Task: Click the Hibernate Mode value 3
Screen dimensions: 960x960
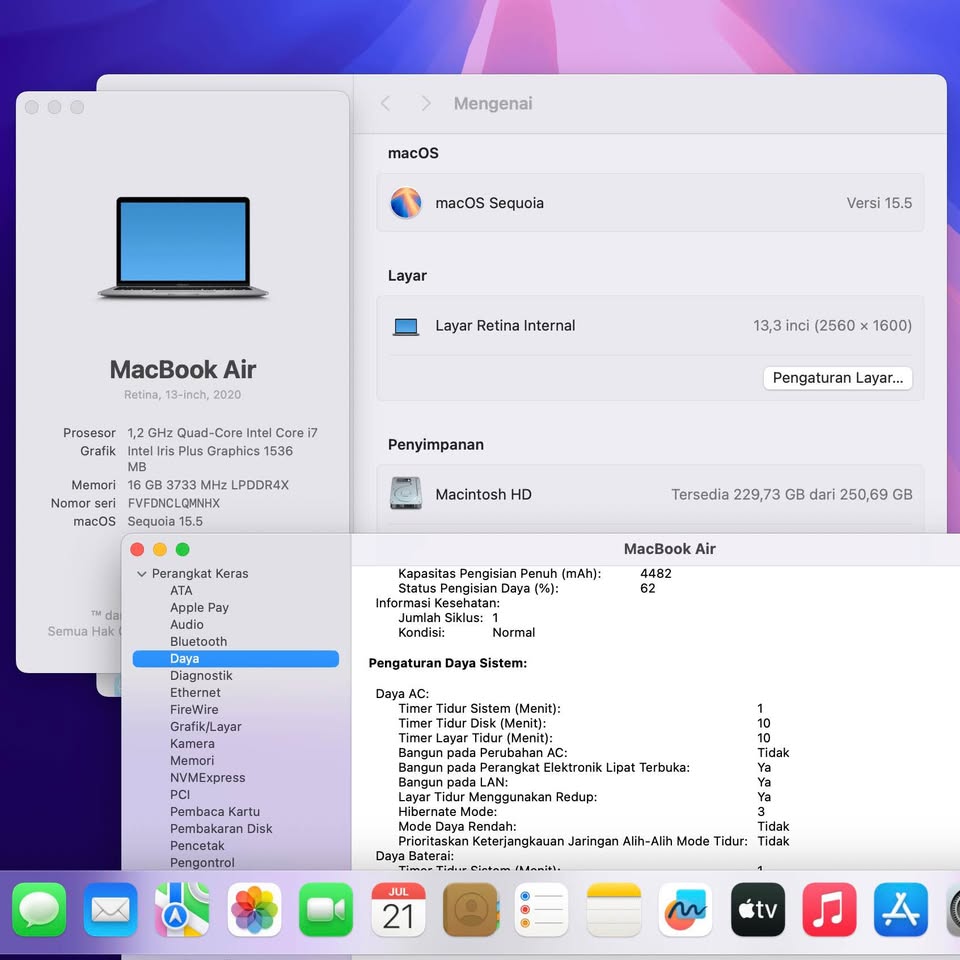Action: 761,811
